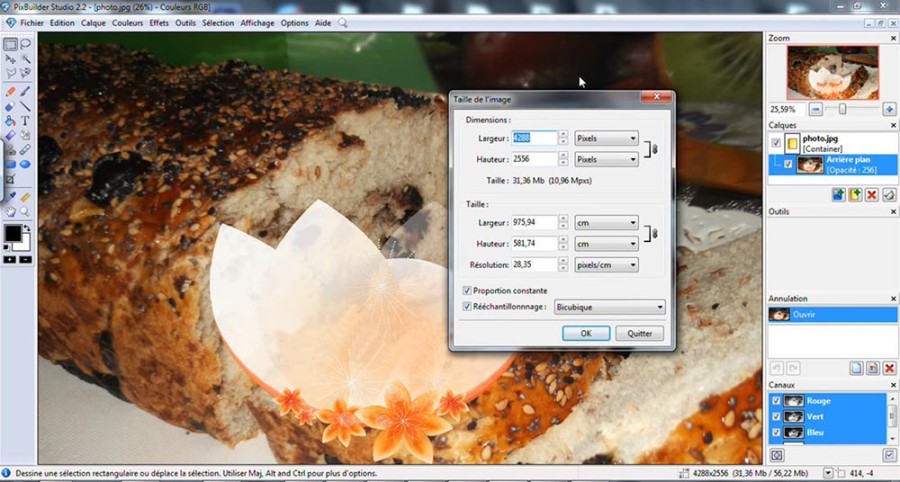Swap foreground and background colors
The width and height of the screenshot is (900, 482).
point(26,229)
